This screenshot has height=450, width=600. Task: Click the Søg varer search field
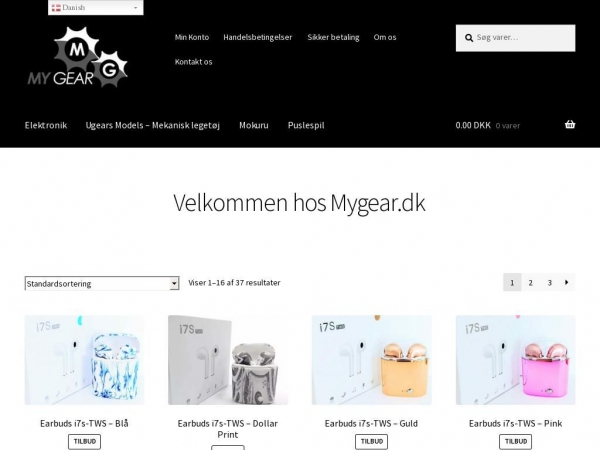(x=515, y=38)
